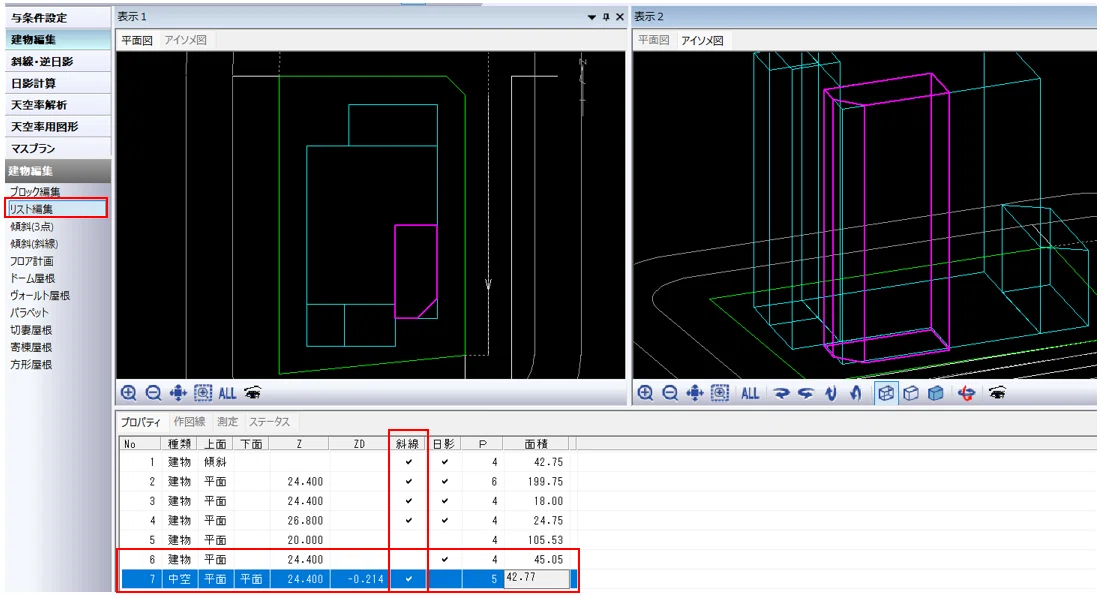Image resolution: width=1101 pixels, height=596 pixels.
Task: Choose ブロック編集 command
Action: pos(35,191)
